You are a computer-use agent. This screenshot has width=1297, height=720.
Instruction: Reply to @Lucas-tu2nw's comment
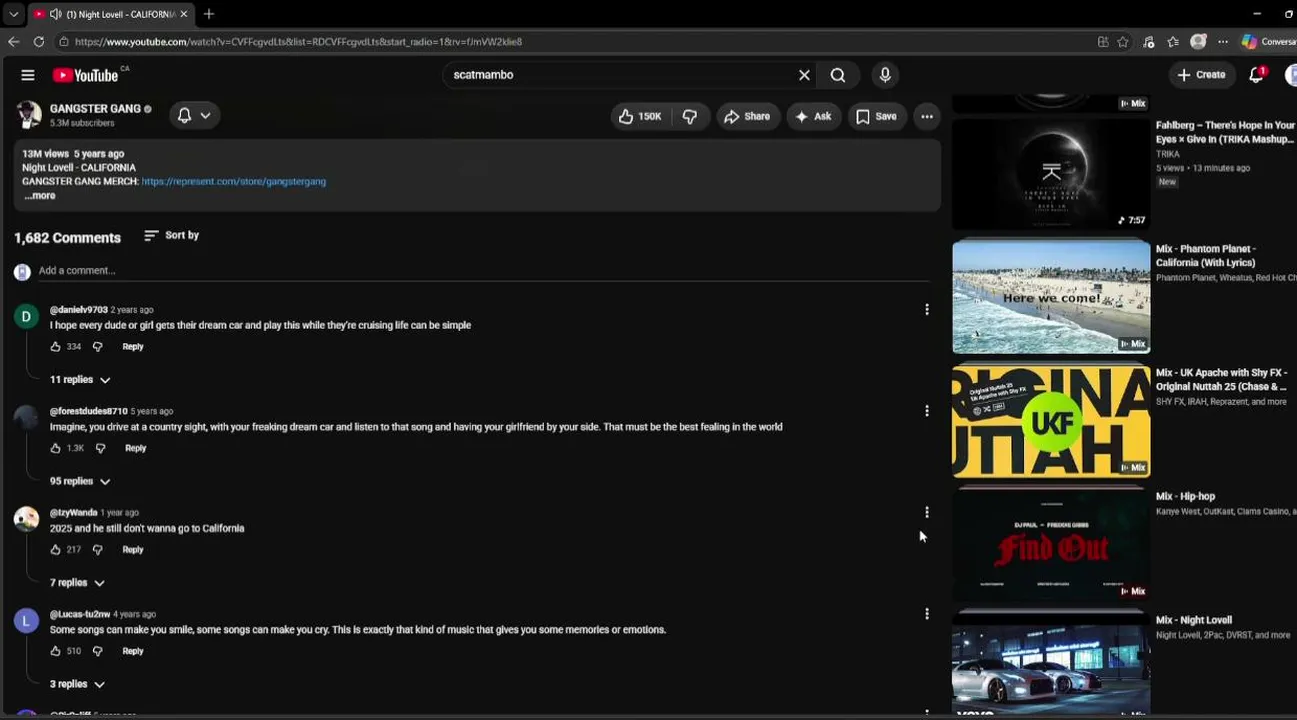133,651
